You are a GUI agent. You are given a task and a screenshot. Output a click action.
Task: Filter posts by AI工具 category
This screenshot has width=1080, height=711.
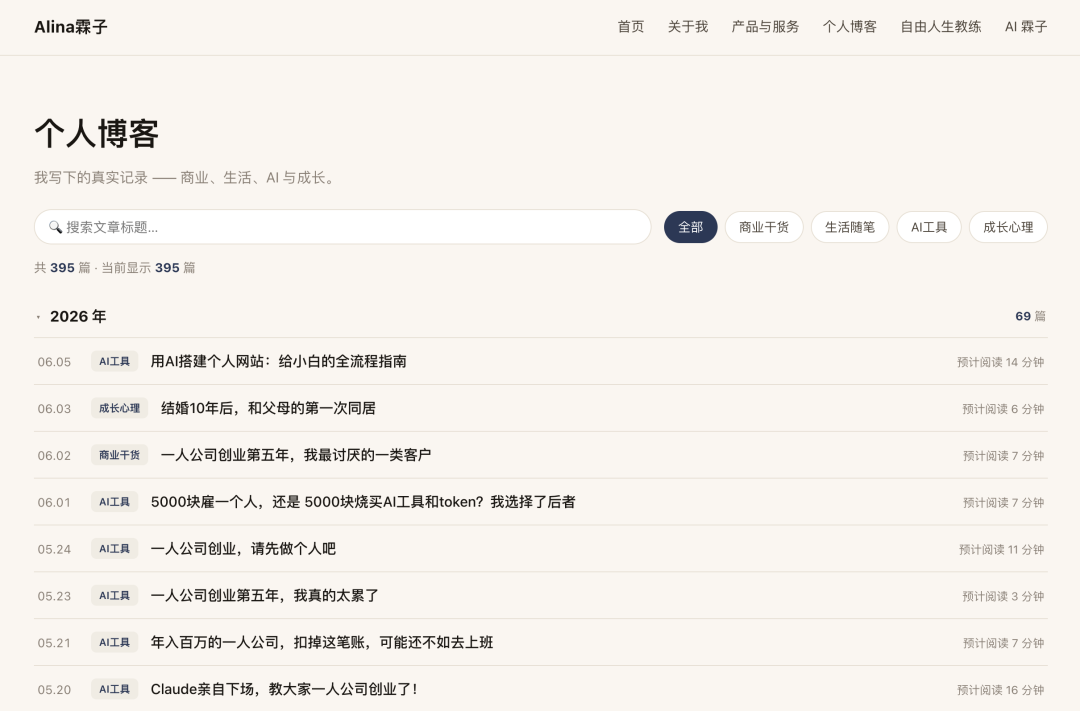click(928, 227)
